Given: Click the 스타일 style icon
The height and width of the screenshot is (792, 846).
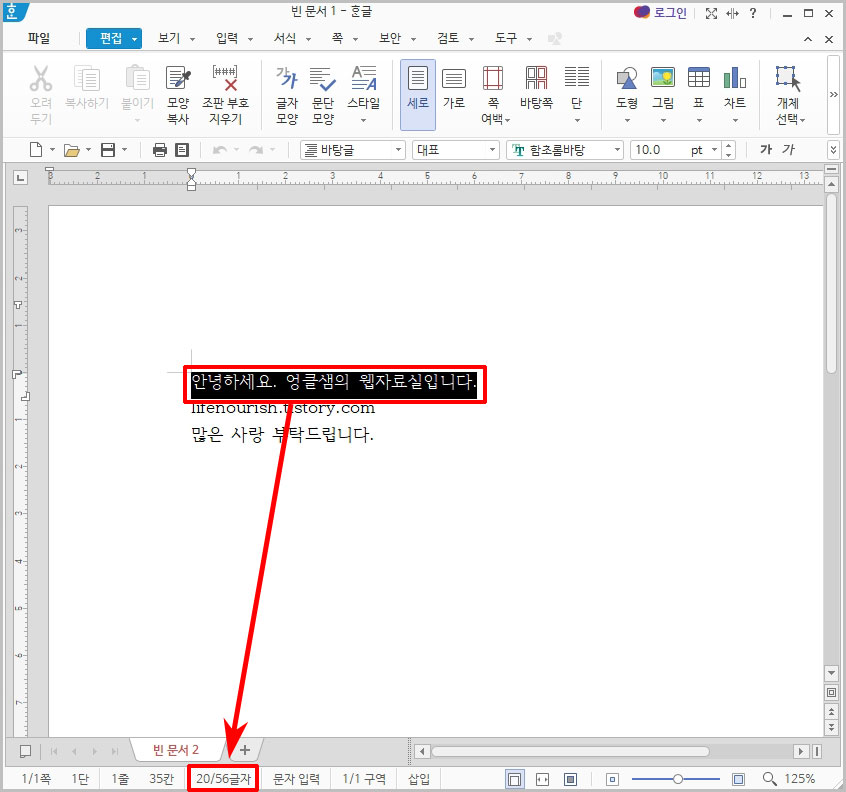Looking at the screenshot, I should [x=364, y=94].
